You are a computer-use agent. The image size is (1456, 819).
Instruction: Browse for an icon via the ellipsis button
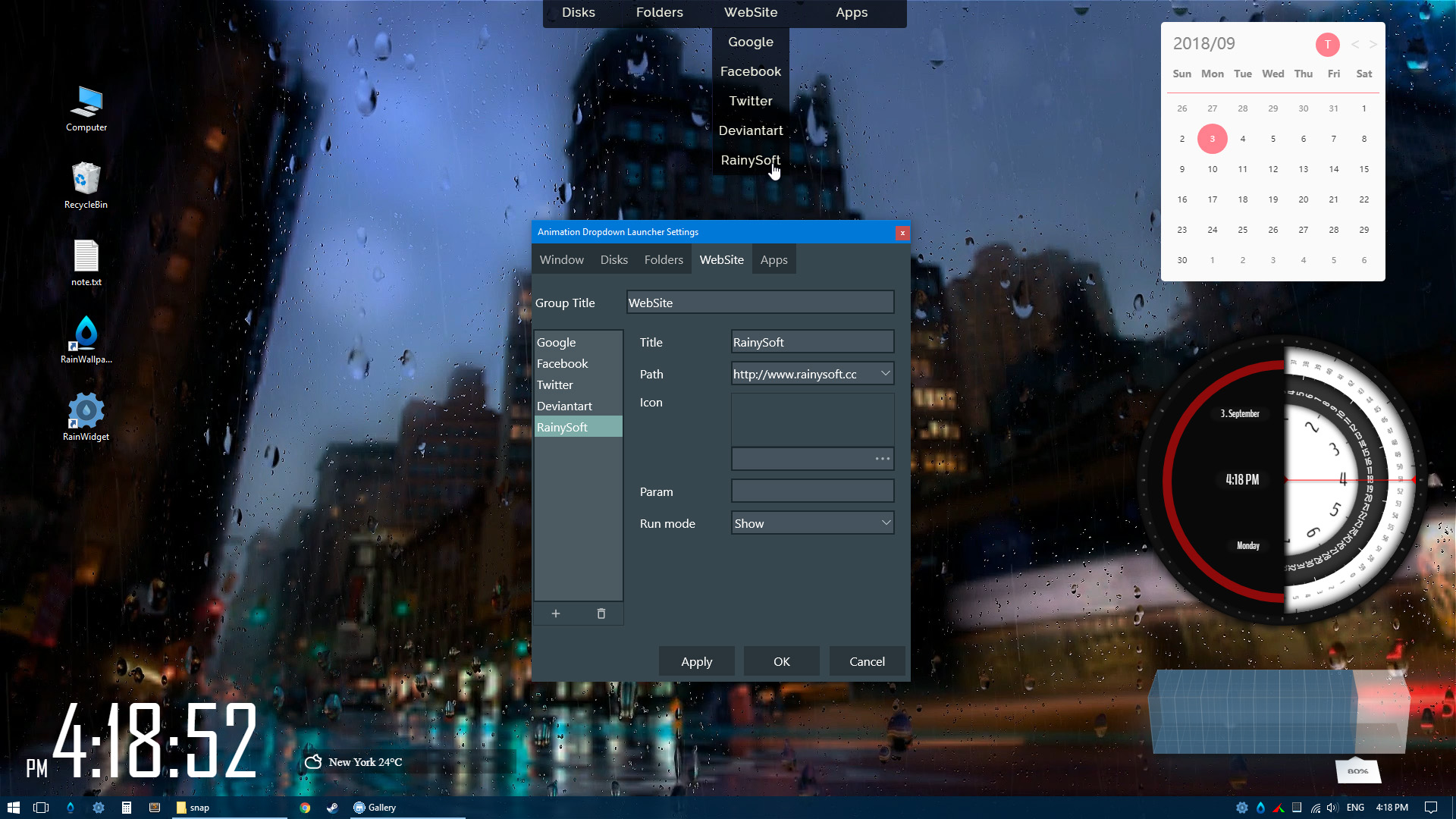[882, 459]
